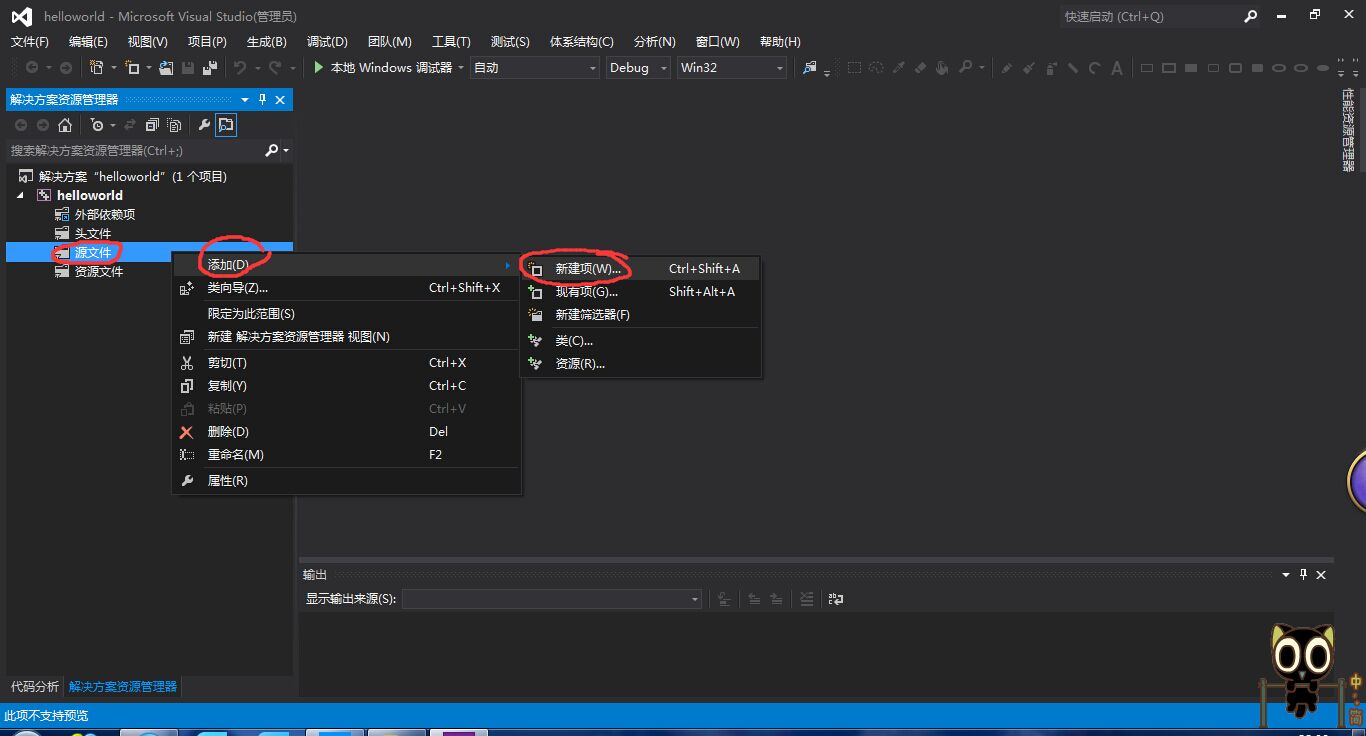
Task: Select 属性(R) in the context menu
Action: [346, 481]
